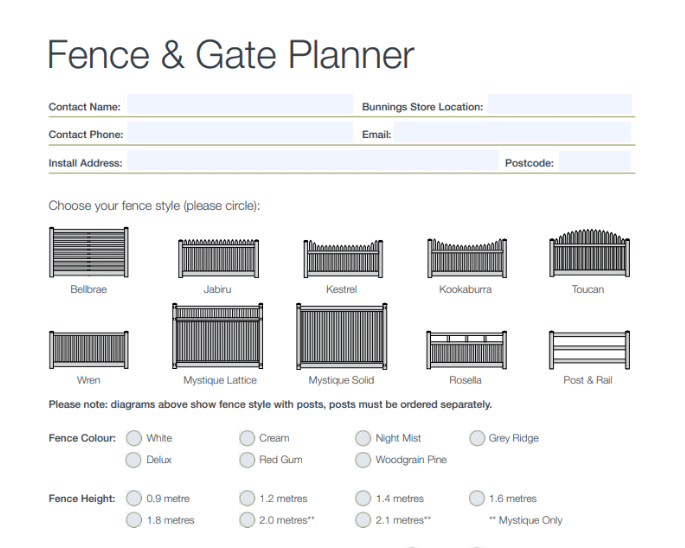Pick the Kestrel fence style image
The image size is (685, 548).
point(343,259)
